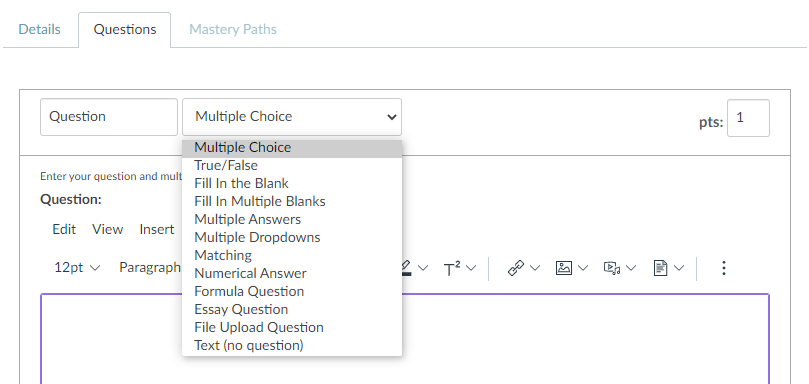Click the superscript T² icon
Viewport: 809px width, 384px height.
(452, 268)
